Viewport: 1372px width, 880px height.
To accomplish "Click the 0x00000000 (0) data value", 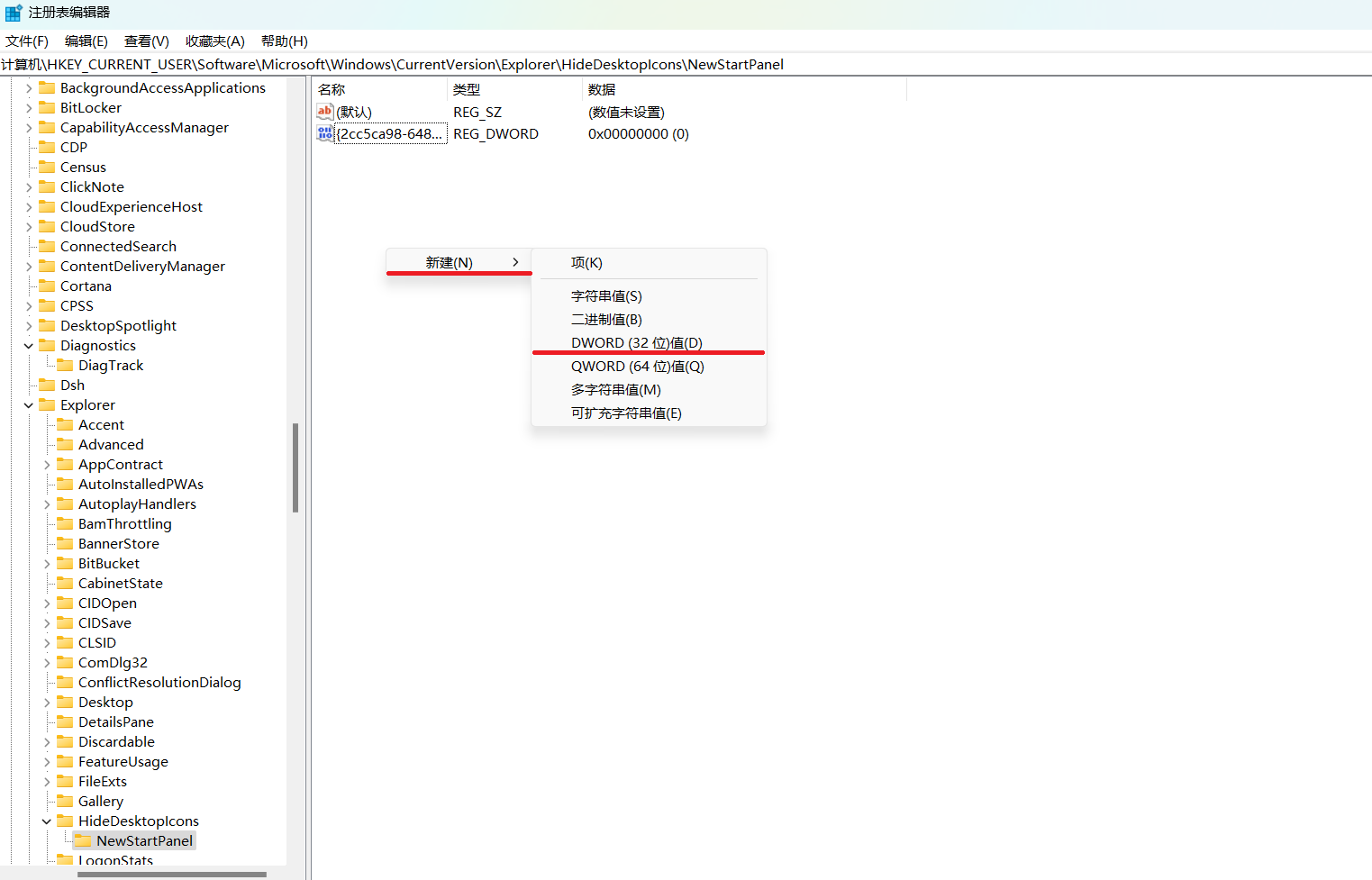I will pyautogui.click(x=639, y=133).
